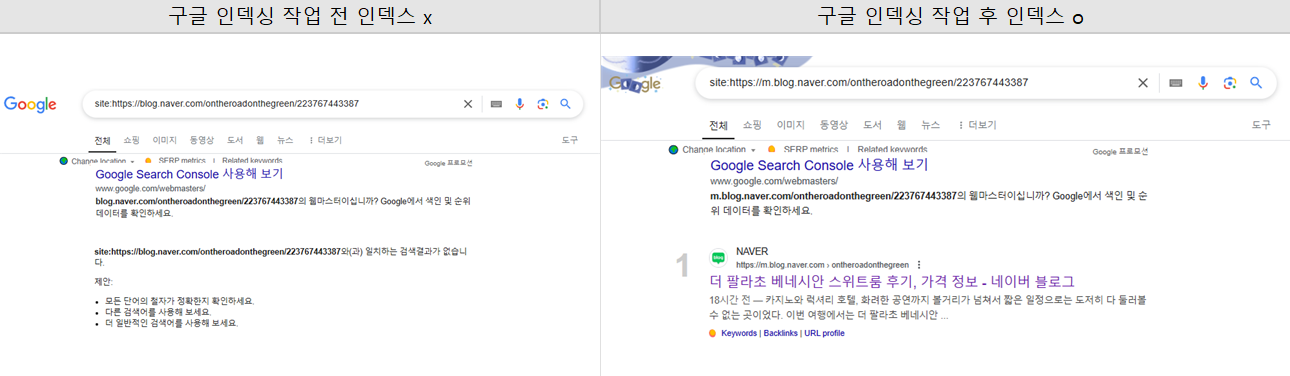
Task: Start voice search in the after-indexing (작업 후) panel
Action: pyautogui.click(x=1203, y=83)
